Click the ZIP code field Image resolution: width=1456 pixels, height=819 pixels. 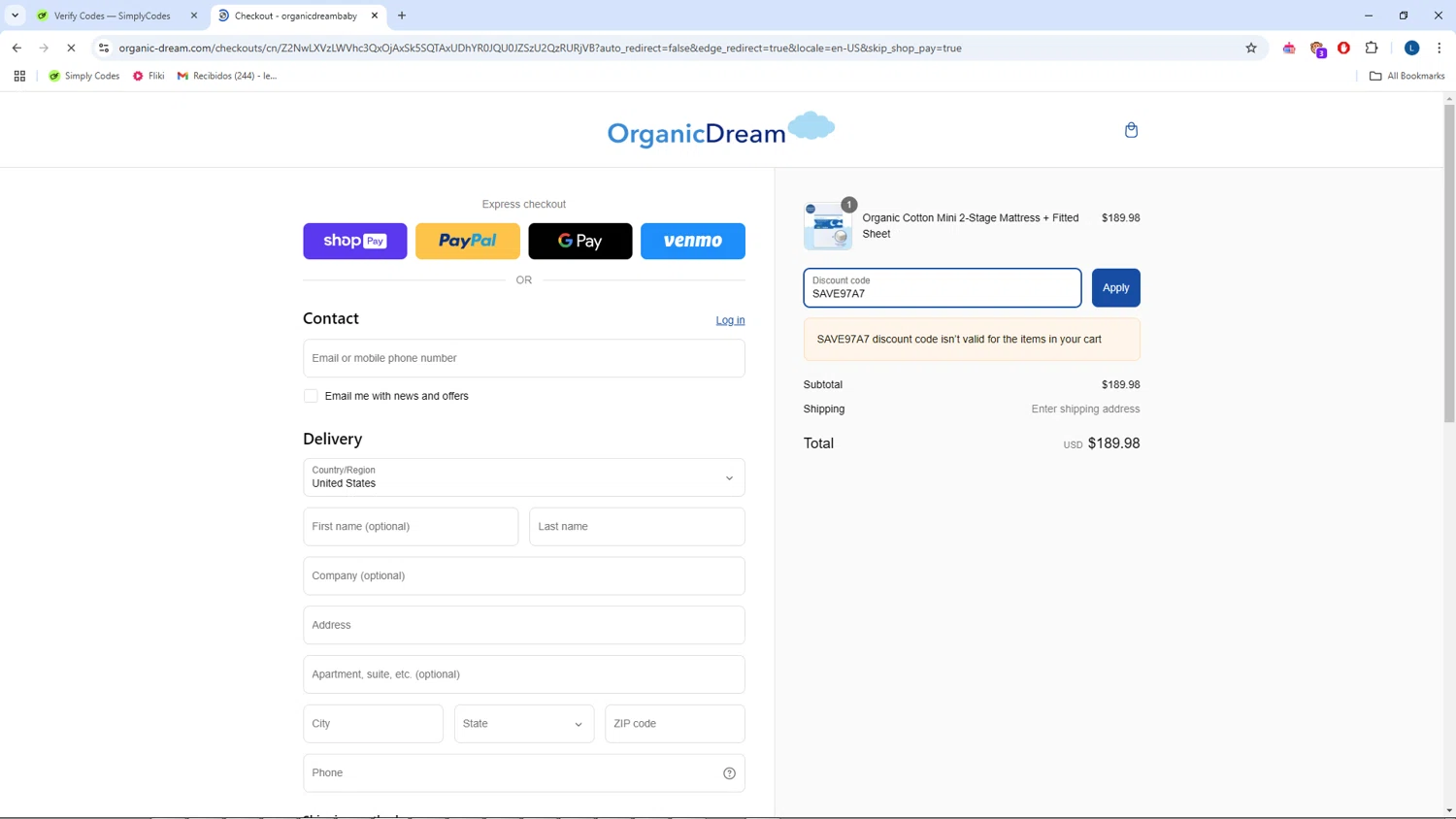(x=675, y=724)
